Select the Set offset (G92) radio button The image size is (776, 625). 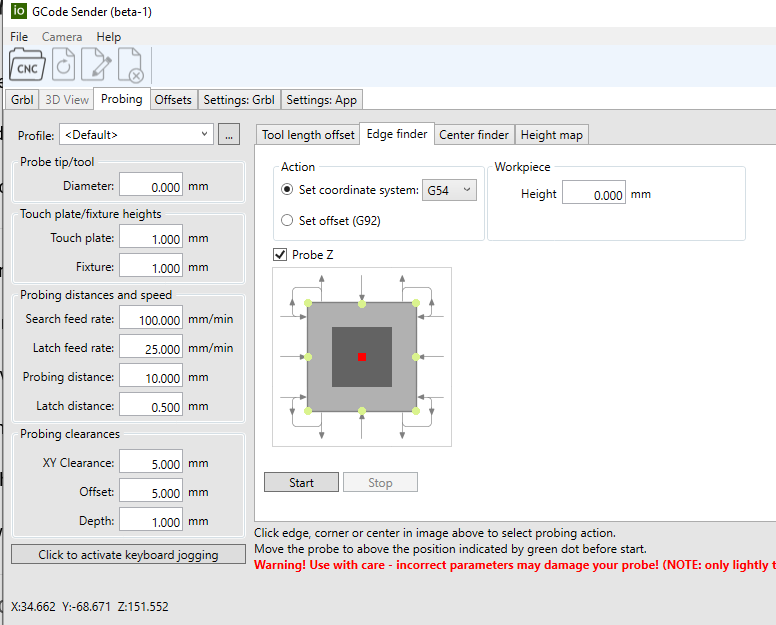pos(288,221)
